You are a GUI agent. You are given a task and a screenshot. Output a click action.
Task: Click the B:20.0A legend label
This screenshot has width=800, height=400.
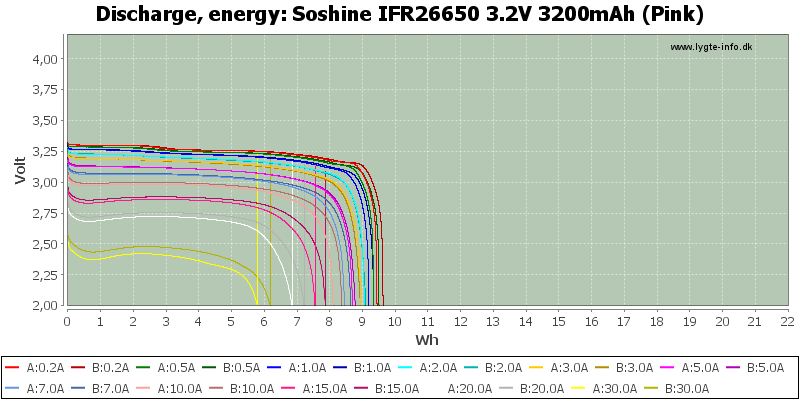542,389
